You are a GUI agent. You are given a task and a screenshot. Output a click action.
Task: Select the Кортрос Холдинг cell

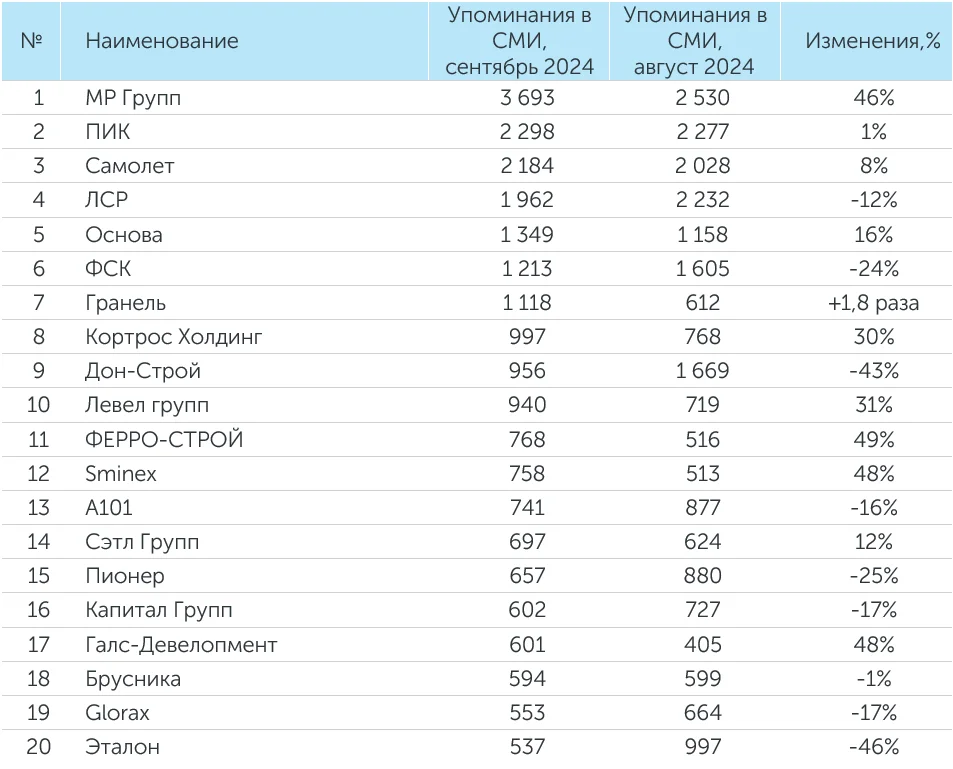point(174,337)
